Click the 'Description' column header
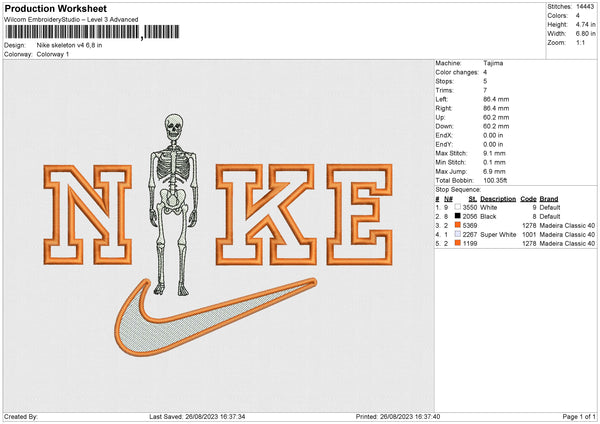 click(x=498, y=199)
